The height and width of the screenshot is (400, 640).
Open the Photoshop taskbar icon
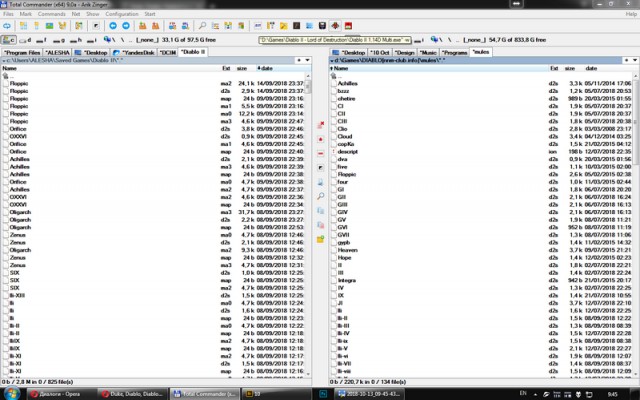pyautogui.click(x=323, y=394)
